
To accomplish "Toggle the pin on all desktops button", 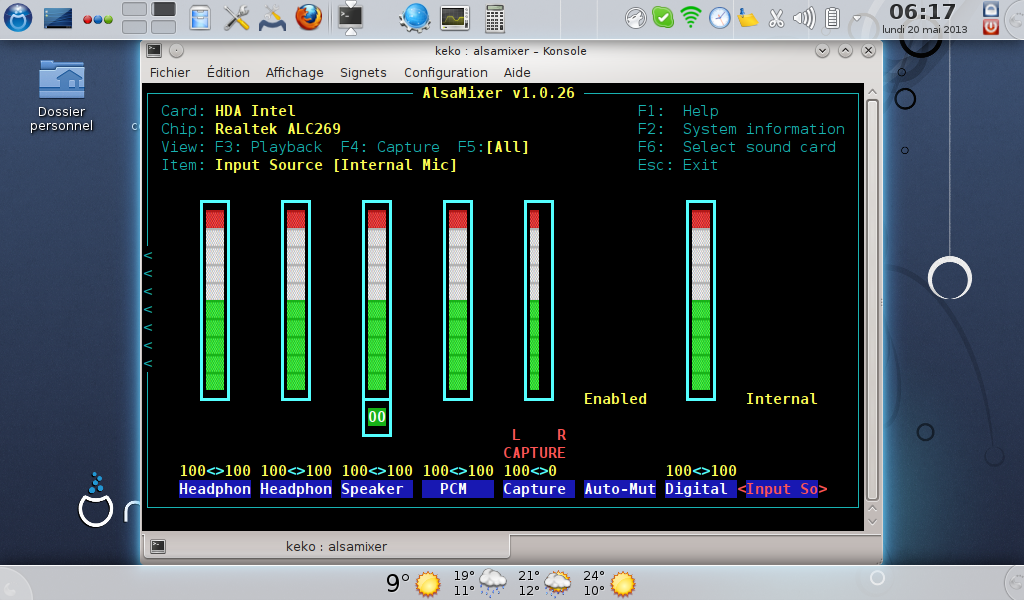I will 176,50.
